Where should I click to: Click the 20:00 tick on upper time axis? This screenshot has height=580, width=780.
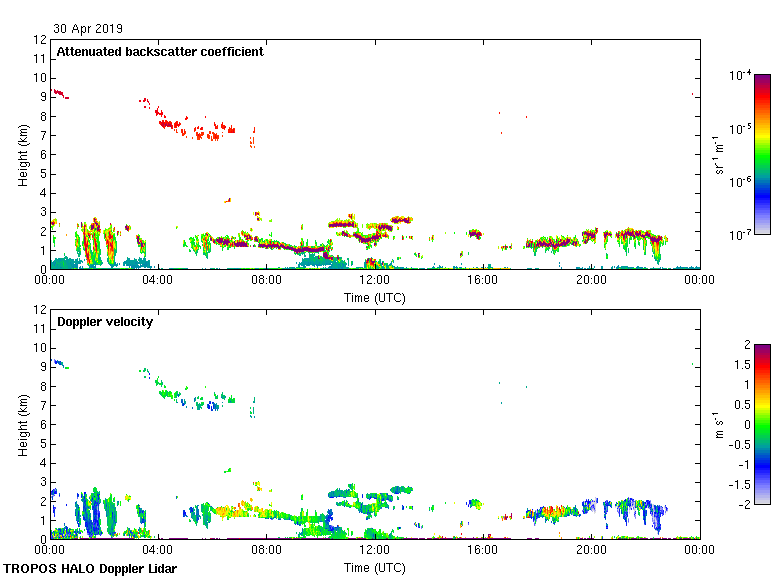pos(591,281)
